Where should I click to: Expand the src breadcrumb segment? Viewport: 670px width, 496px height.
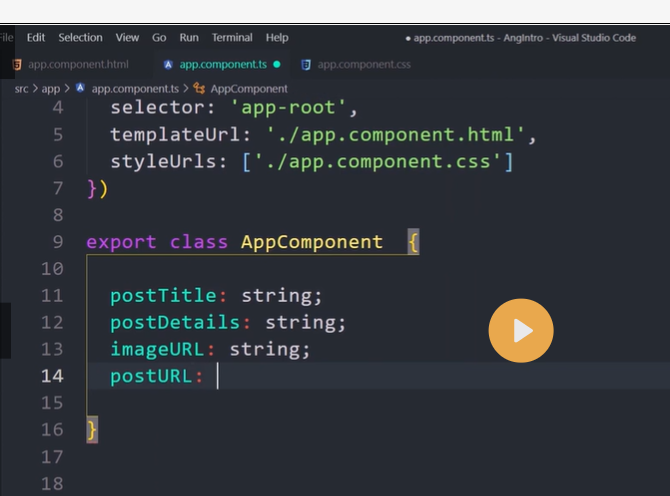(x=21, y=88)
